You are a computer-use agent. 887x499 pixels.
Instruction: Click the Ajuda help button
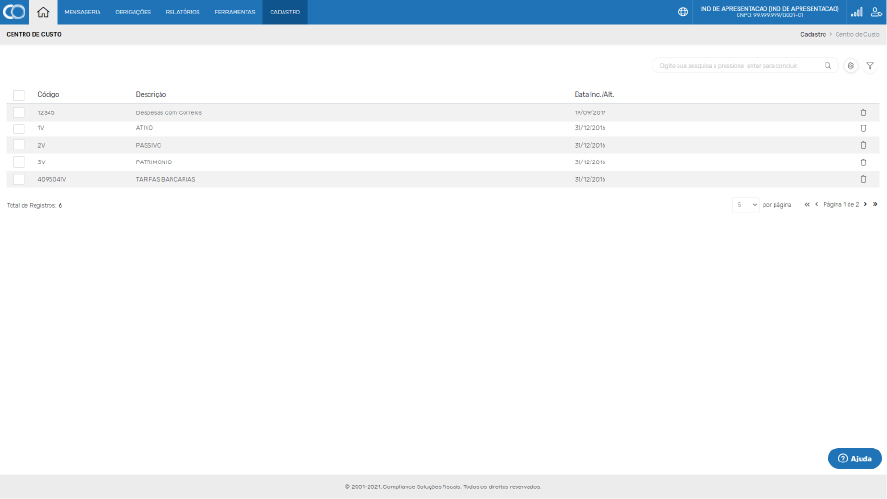click(854, 458)
